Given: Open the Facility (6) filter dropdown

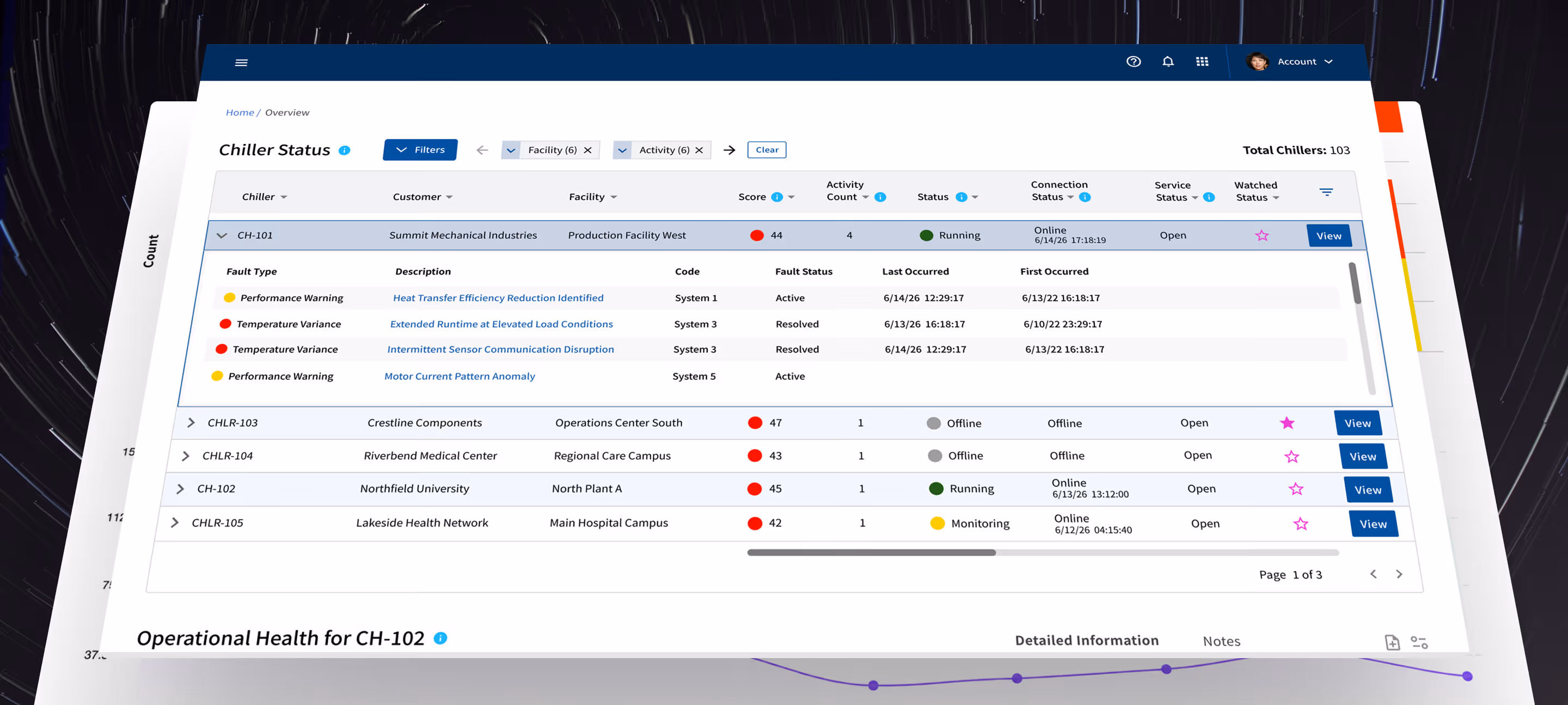Looking at the screenshot, I should 511,150.
